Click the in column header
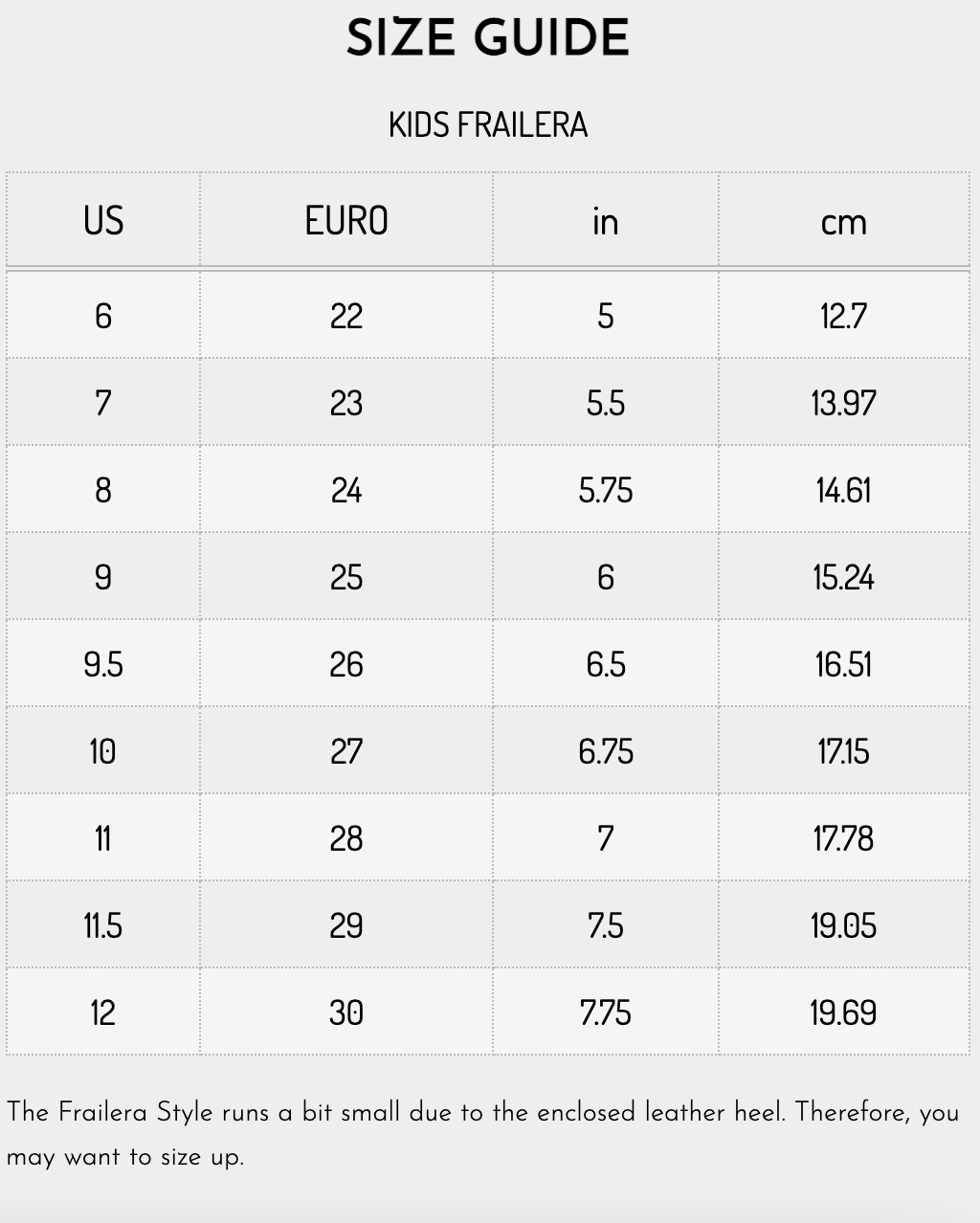Screen dimensions: 980x1223 tap(605, 221)
